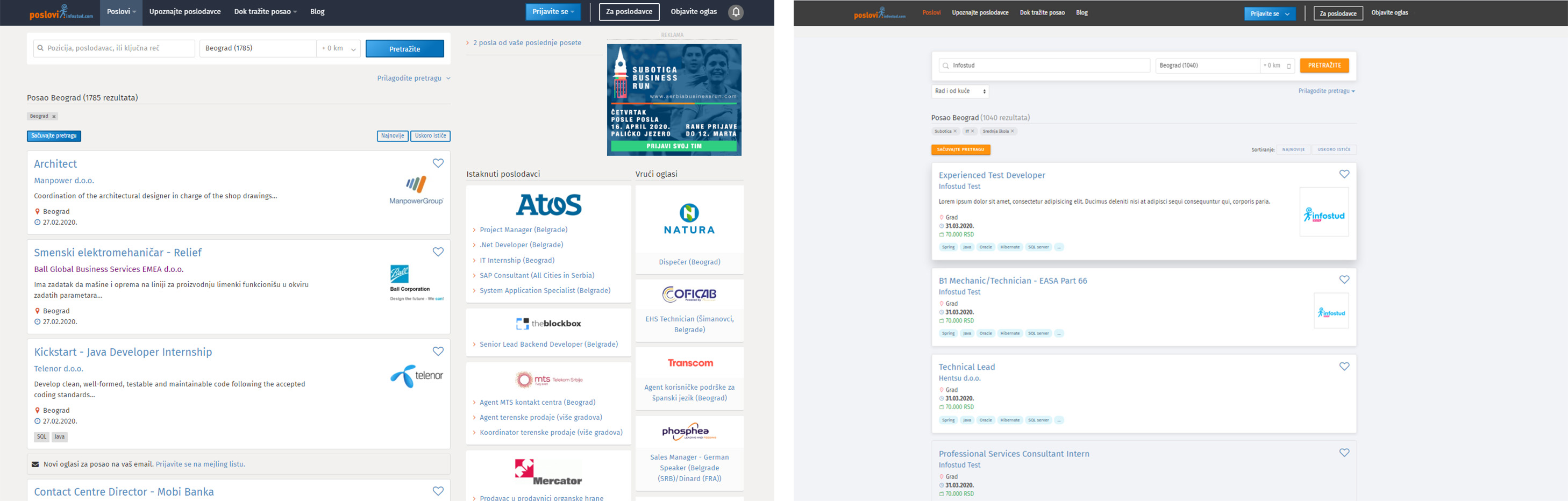Expand Prilagodite pretragu on left page
Screen dimensions: 1568x501
(x=414, y=78)
